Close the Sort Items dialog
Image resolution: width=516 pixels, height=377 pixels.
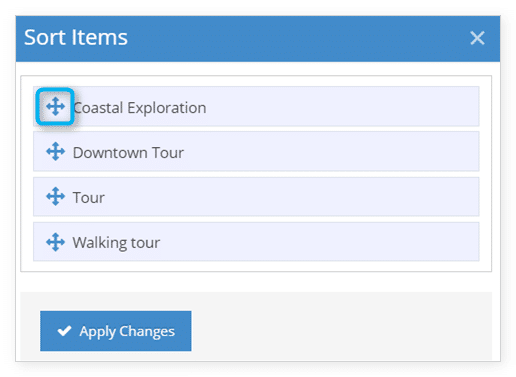click(477, 38)
